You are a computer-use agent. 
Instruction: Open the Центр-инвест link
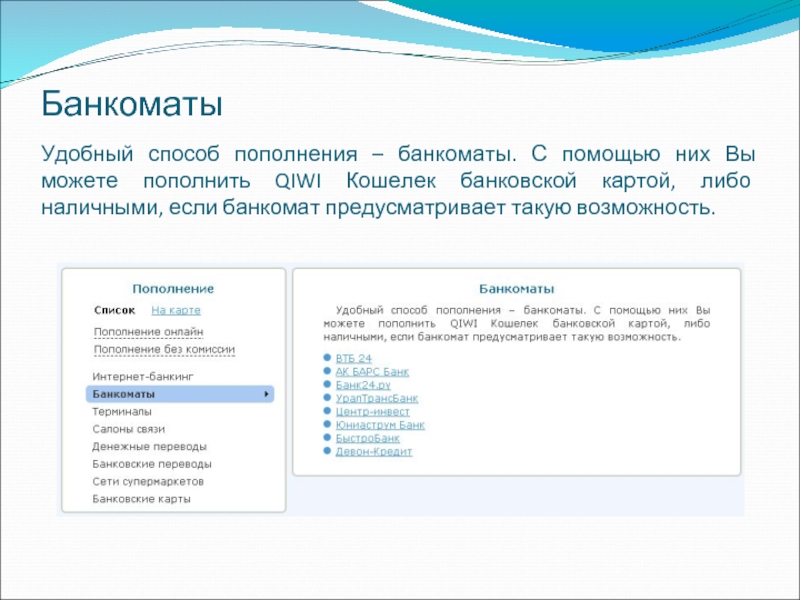point(372,411)
